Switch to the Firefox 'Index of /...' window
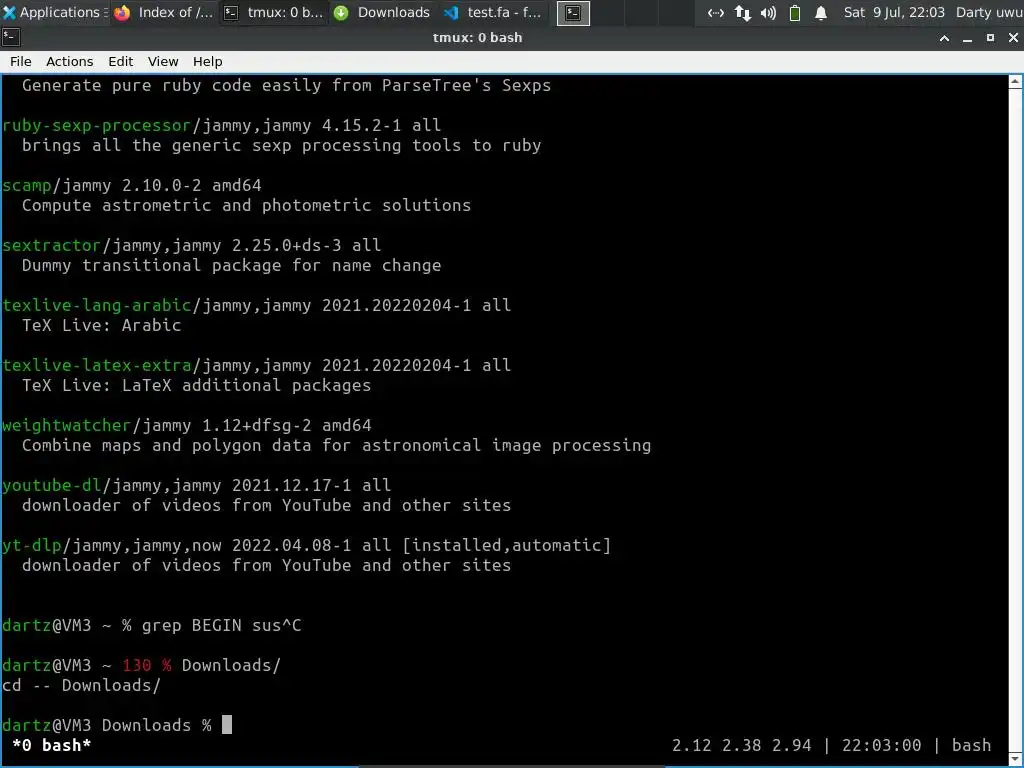The image size is (1024, 768). click(x=164, y=12)
